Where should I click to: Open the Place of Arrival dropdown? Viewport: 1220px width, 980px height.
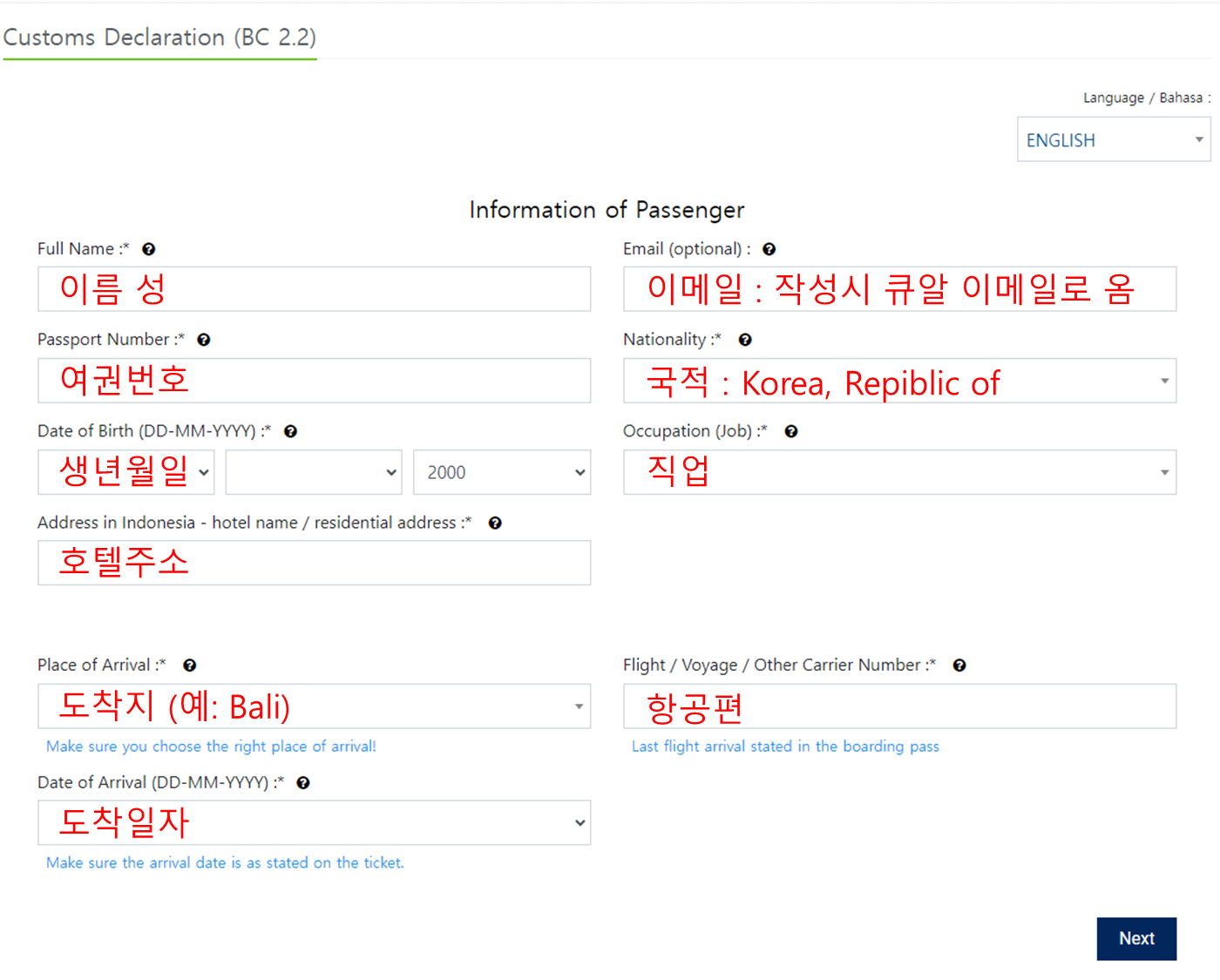(x=314, y=706)
